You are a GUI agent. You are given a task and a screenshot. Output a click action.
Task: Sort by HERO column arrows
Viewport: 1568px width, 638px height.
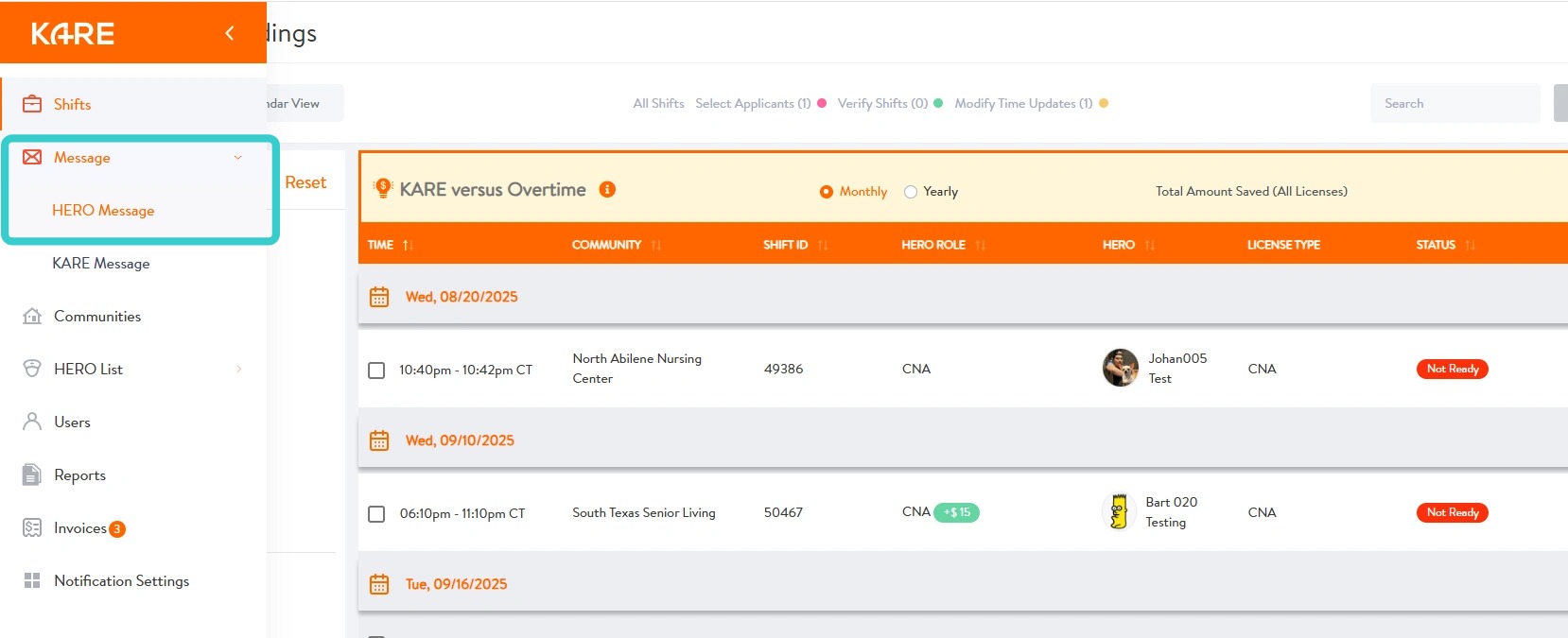point(1149,245)
